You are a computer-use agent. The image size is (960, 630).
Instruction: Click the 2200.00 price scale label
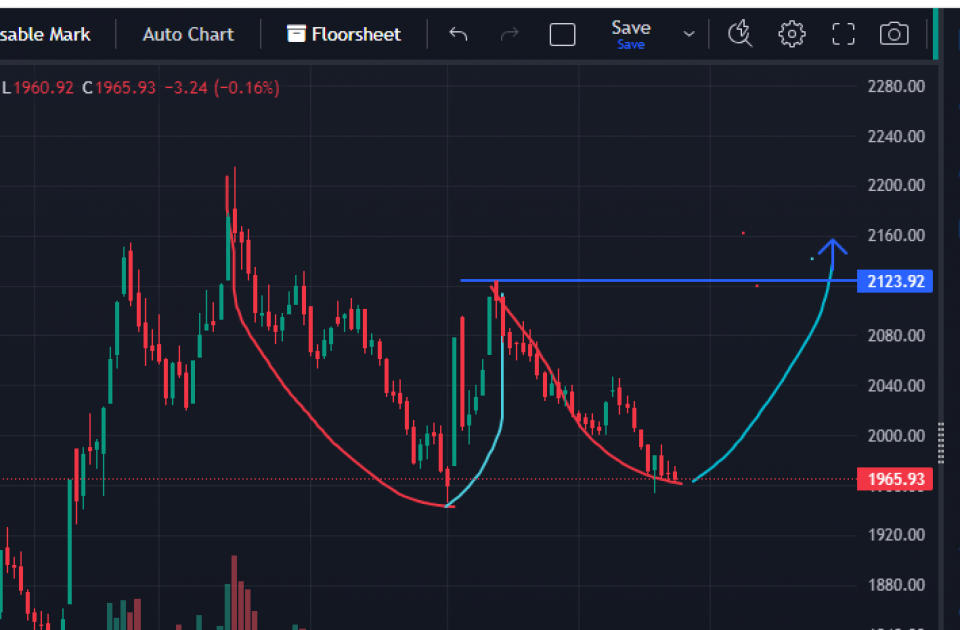click(896, 186)
